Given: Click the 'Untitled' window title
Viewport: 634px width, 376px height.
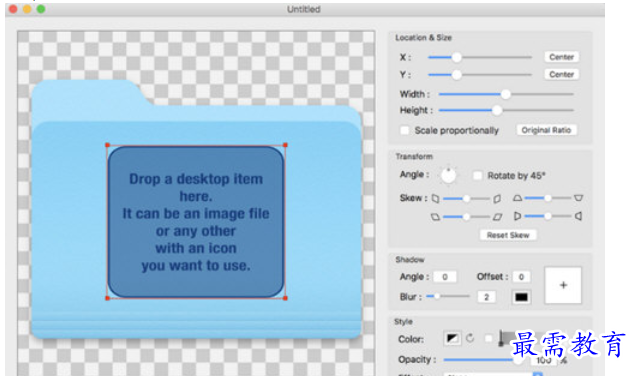Looking at the screenshot, I should [x=304, y=9].
